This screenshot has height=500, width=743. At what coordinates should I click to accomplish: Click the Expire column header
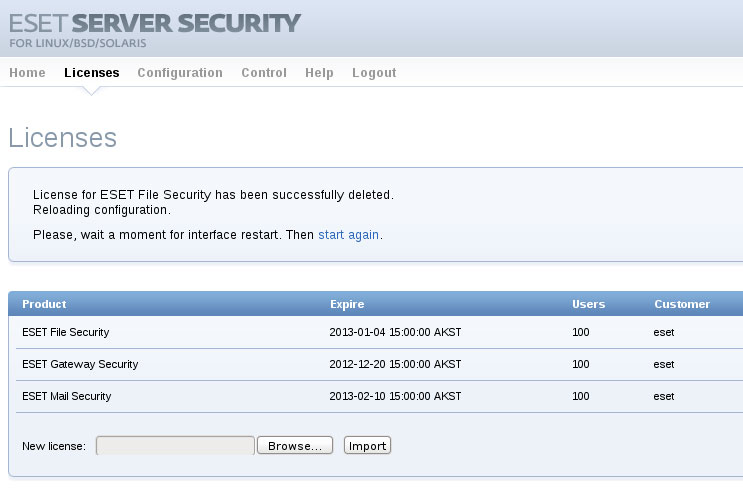click(347, 304)
